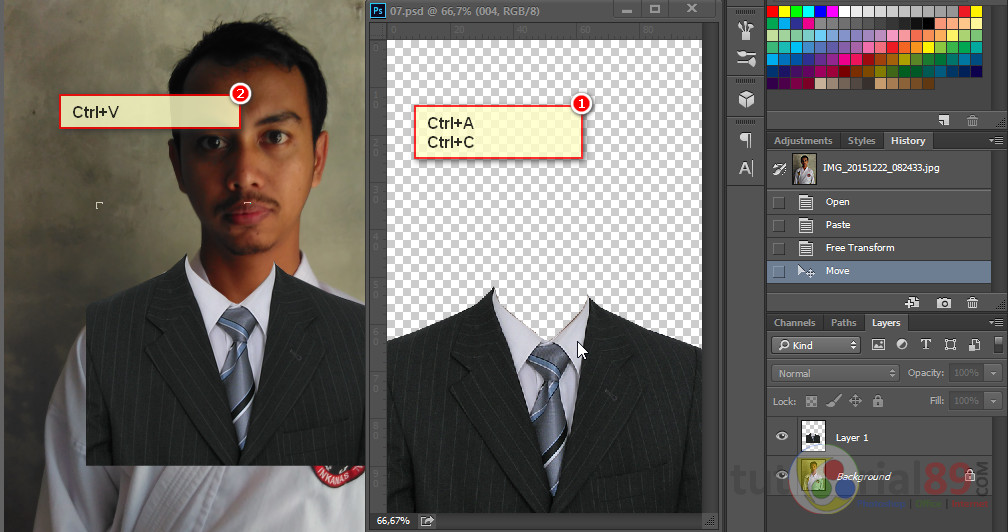Switch to the Styles tab
The image size is (1008, 532).
tap(861, 141)
